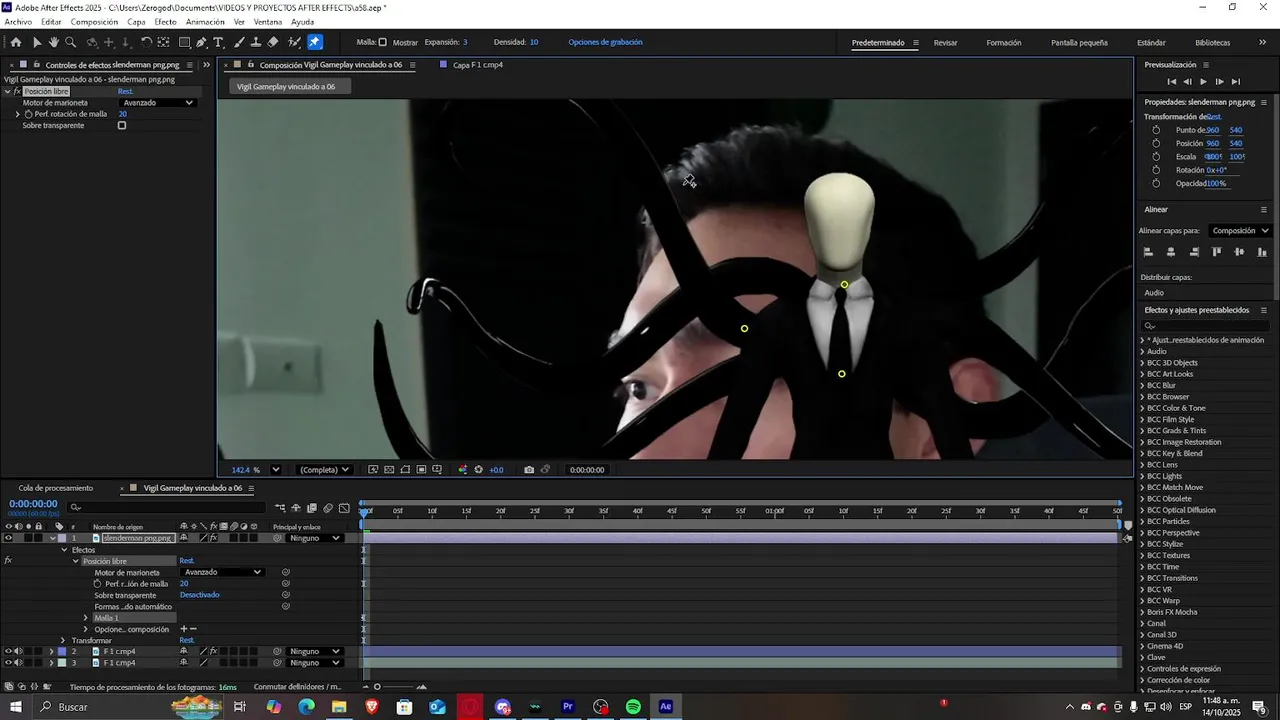Viewport: 1280px width, 720px height.
Task: Select the Rectangle shape tool
Action: [x=185, y=42]
